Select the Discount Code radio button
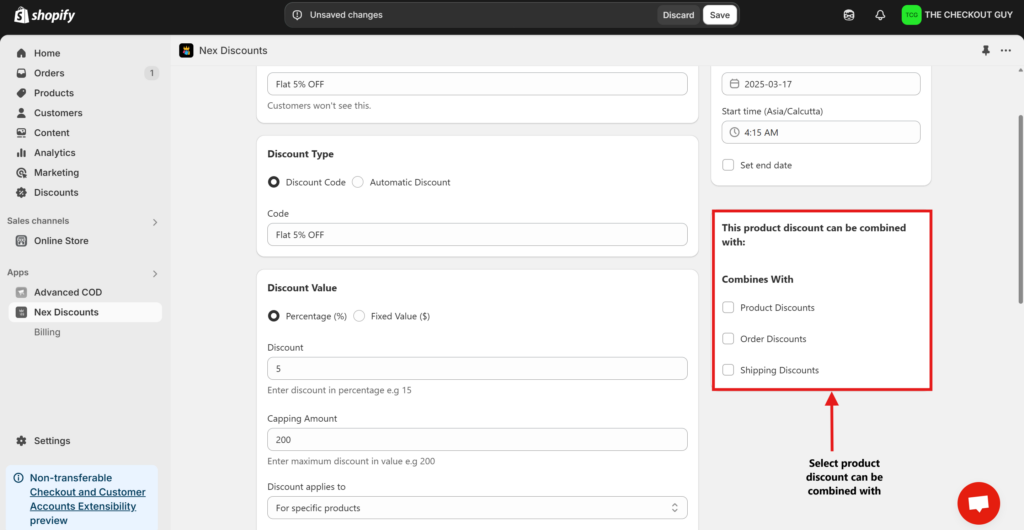The image size is (1024, 530). pyautogui.click(x=274, y=182)
